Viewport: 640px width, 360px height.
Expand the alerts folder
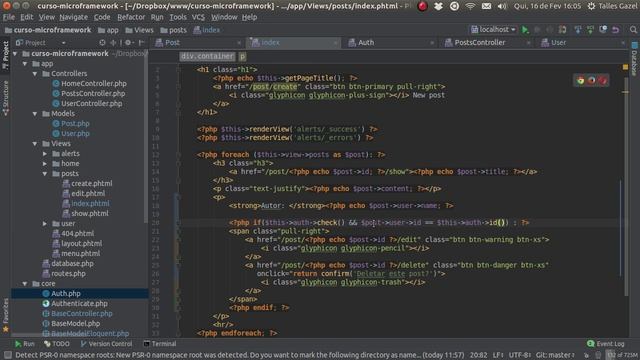click(45, 154)
